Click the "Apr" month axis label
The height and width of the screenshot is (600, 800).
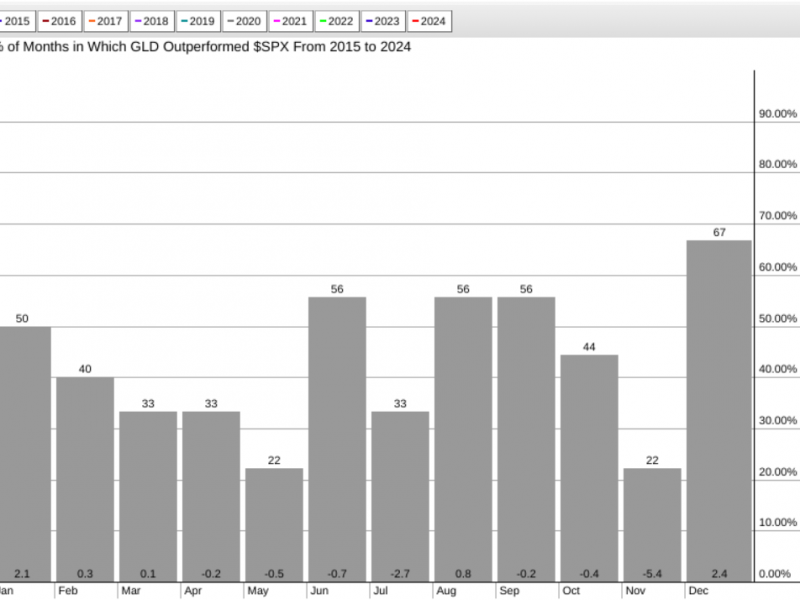[x=193, y=591]
